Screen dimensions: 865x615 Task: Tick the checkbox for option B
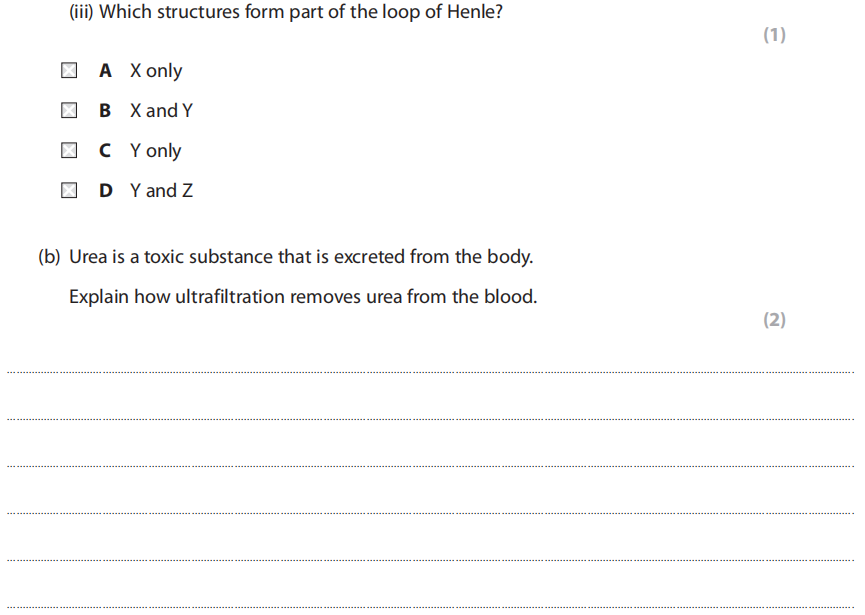pyautogui.click(x=68, y=110)
